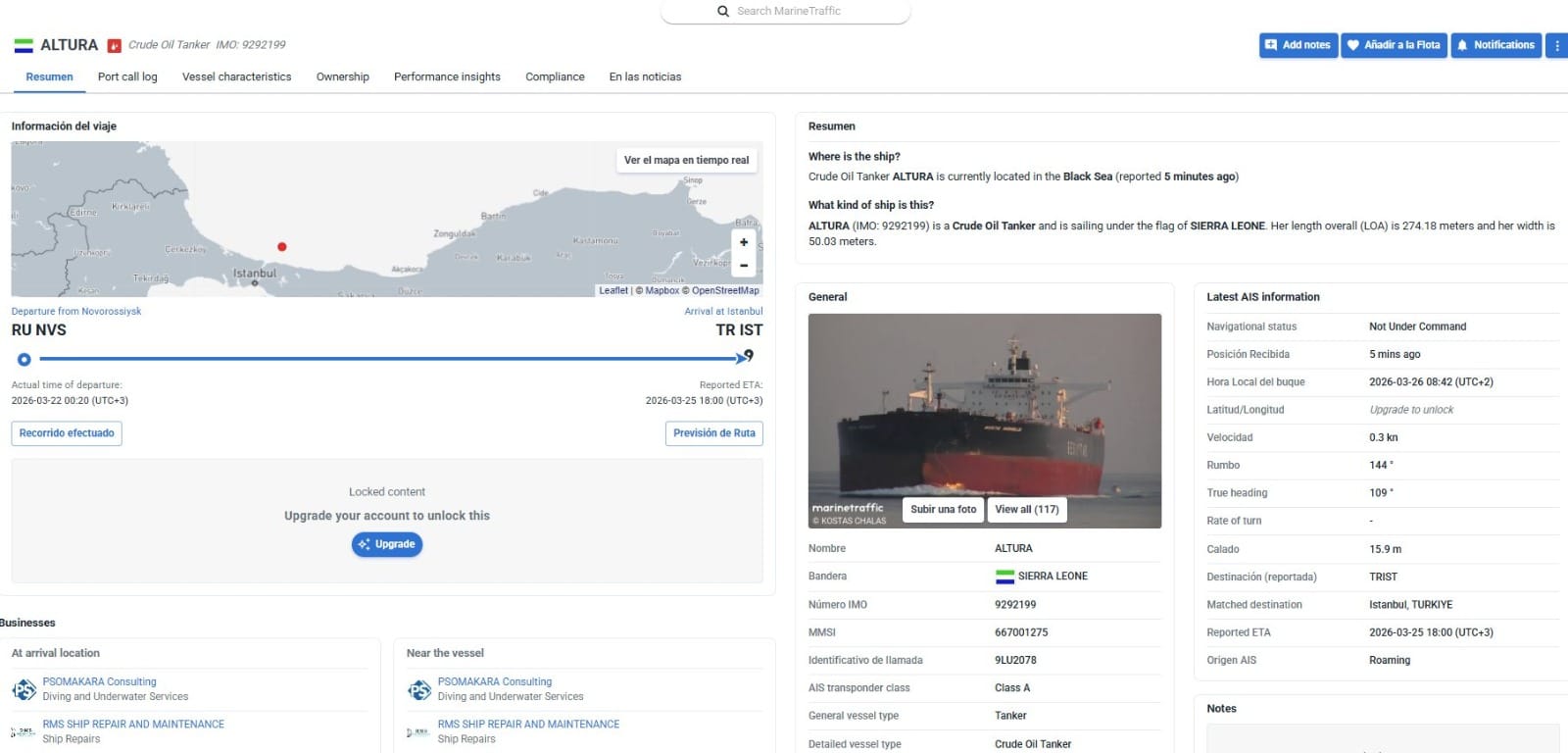Viewport: 1568px width, 753px height.
Task: Click the search magnifier icon
Action: click(x=723, y=11)
